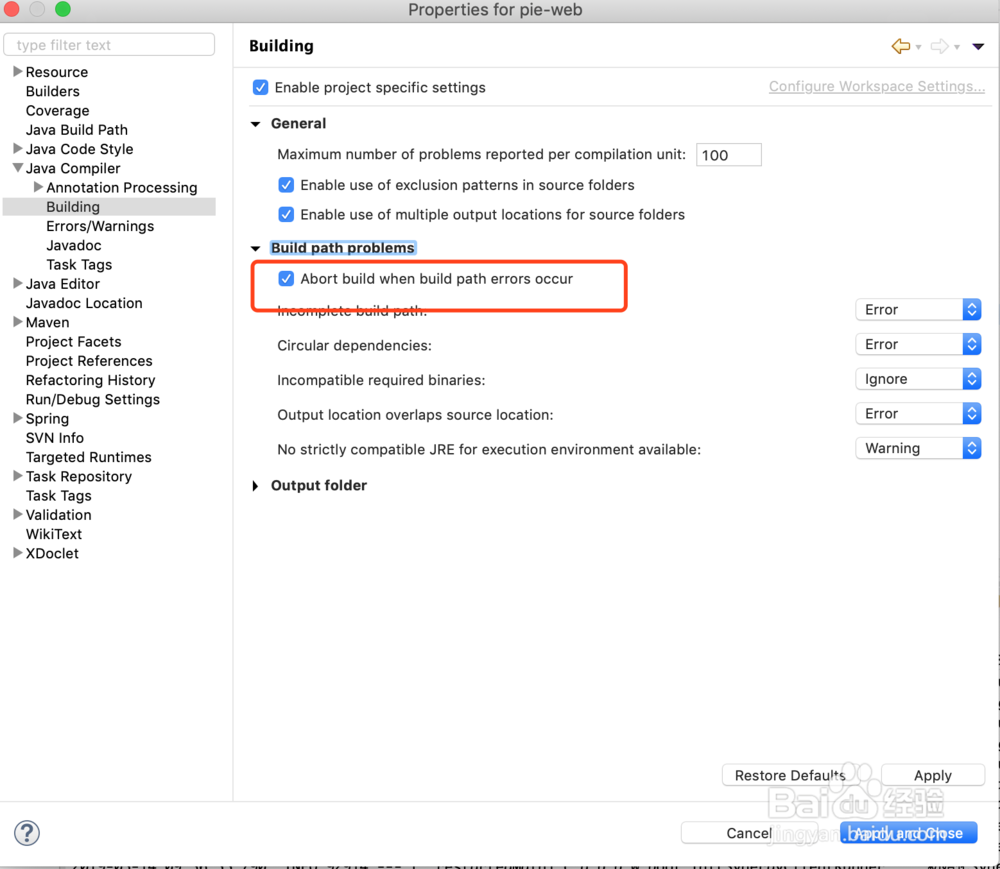
Task: Click the back navigation arrow icon
Action: point(901,46)
